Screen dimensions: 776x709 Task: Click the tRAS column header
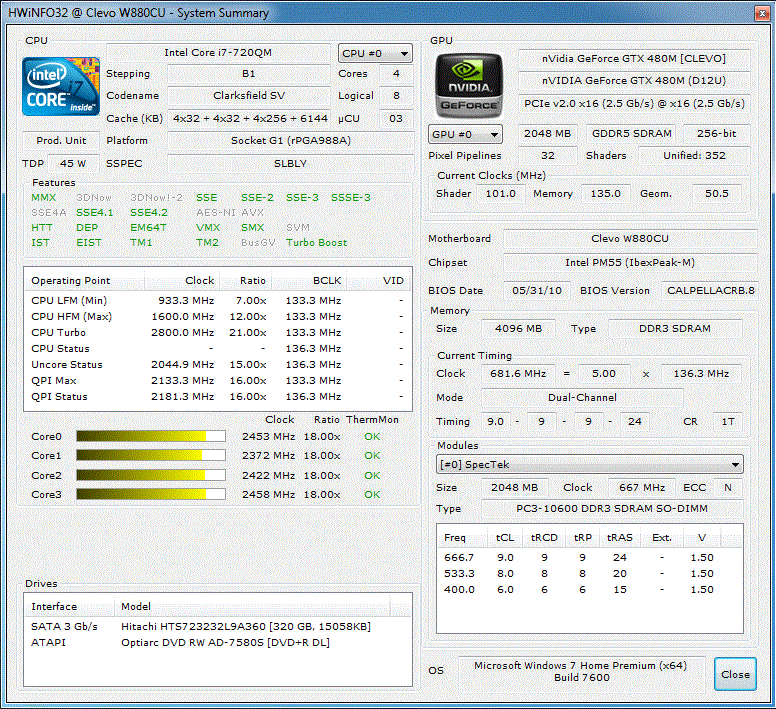620,538
